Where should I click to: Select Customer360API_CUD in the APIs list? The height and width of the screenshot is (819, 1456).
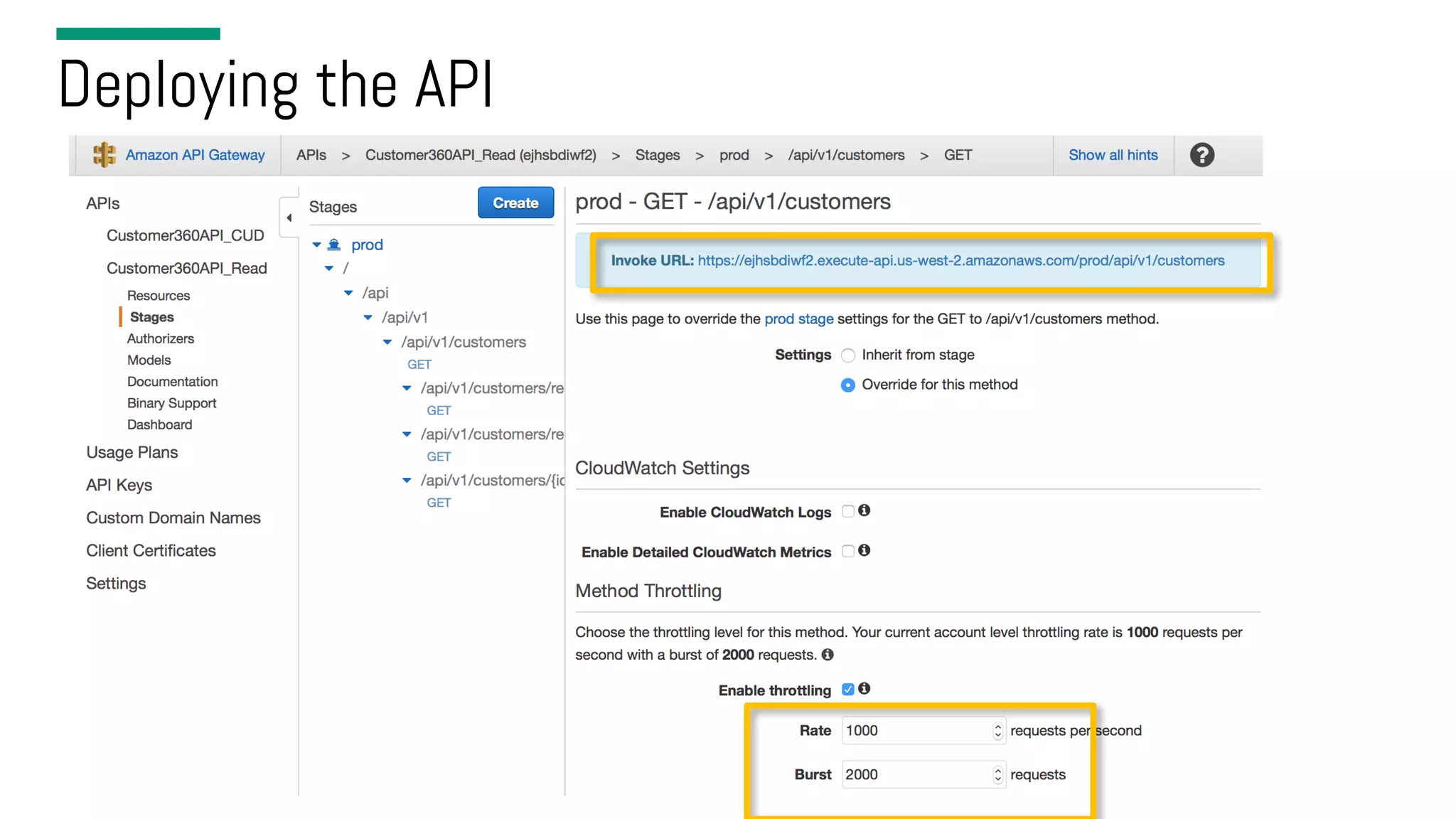click(186, 235)
